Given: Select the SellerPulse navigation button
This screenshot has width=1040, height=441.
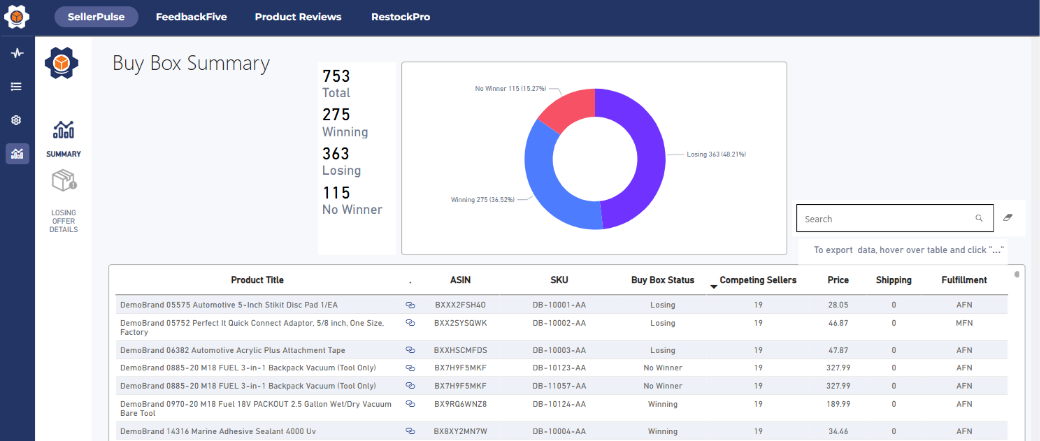Looking at the screenshot, I should pos(97,17).
